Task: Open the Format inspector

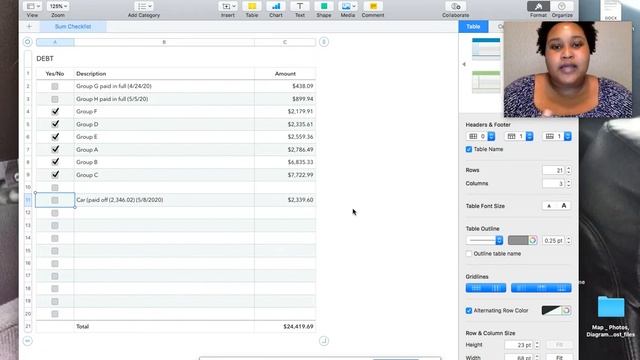Action: (x=538, y=6)
